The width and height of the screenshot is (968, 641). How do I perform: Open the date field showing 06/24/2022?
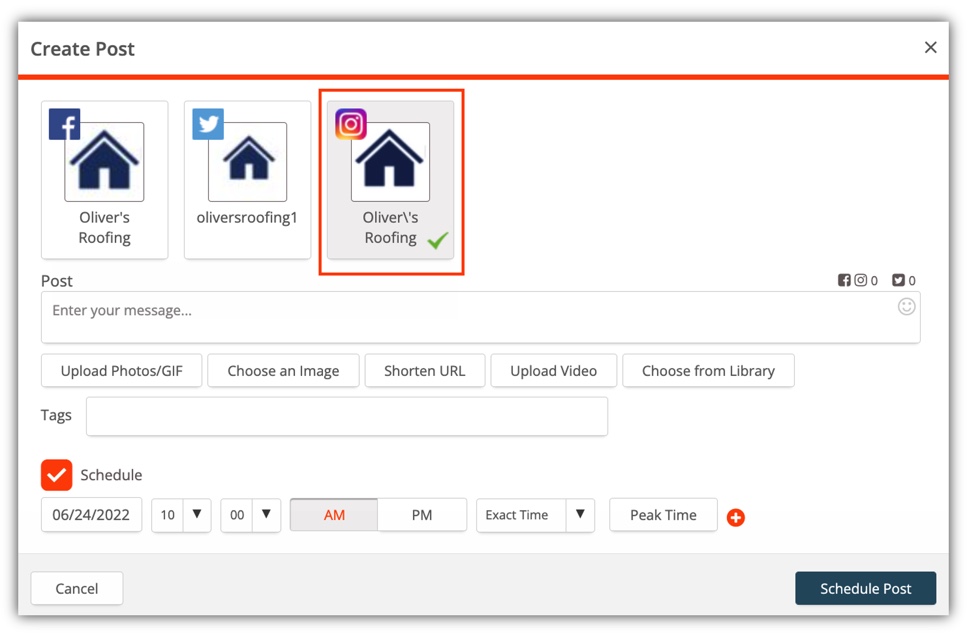[x=91, y=515]
